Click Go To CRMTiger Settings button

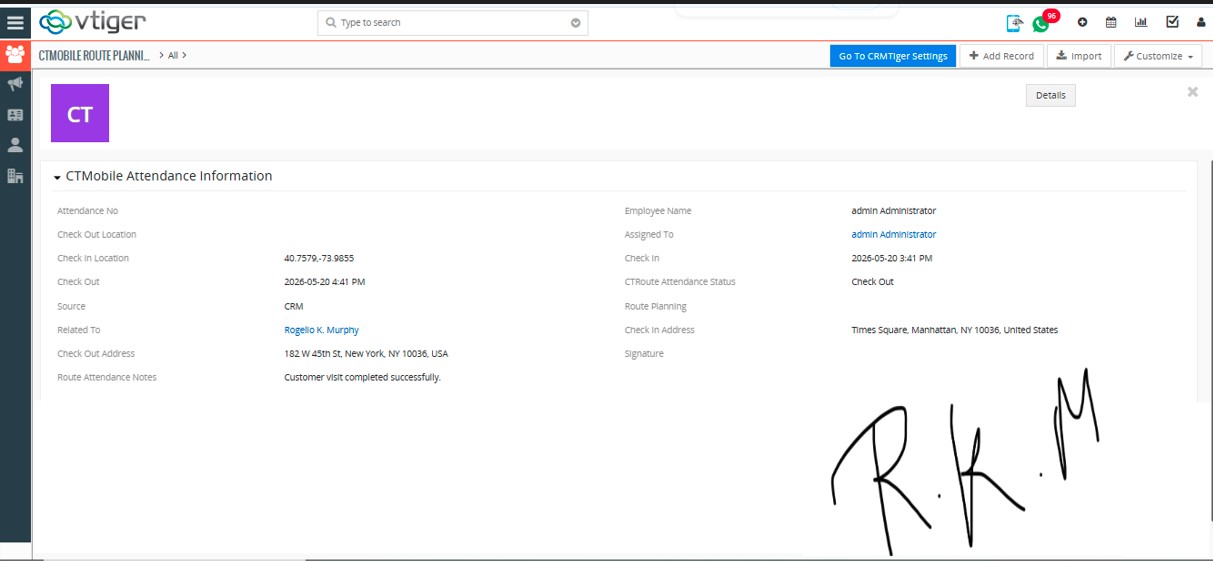pos(893,56)
